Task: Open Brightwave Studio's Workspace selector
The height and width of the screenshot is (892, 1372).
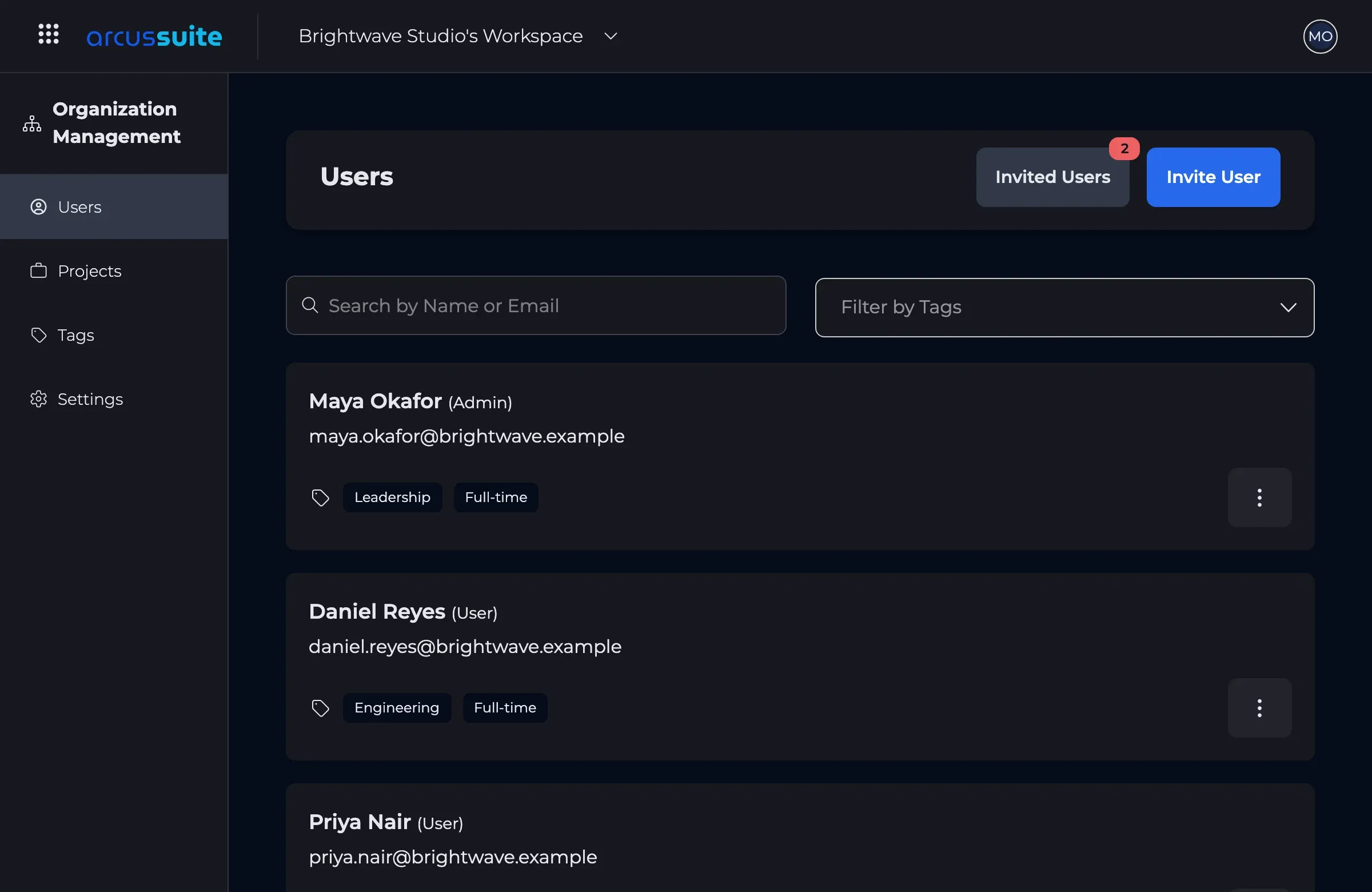Action: (x=458, y=36)
